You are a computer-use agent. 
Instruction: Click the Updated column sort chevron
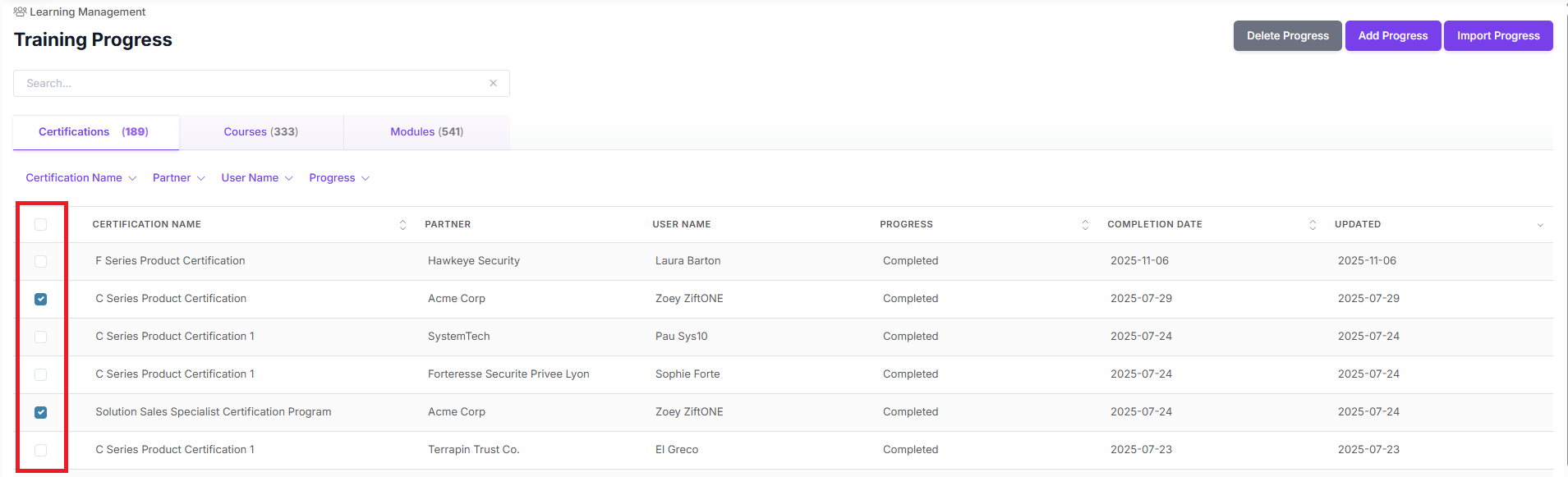click(1540, 225)
